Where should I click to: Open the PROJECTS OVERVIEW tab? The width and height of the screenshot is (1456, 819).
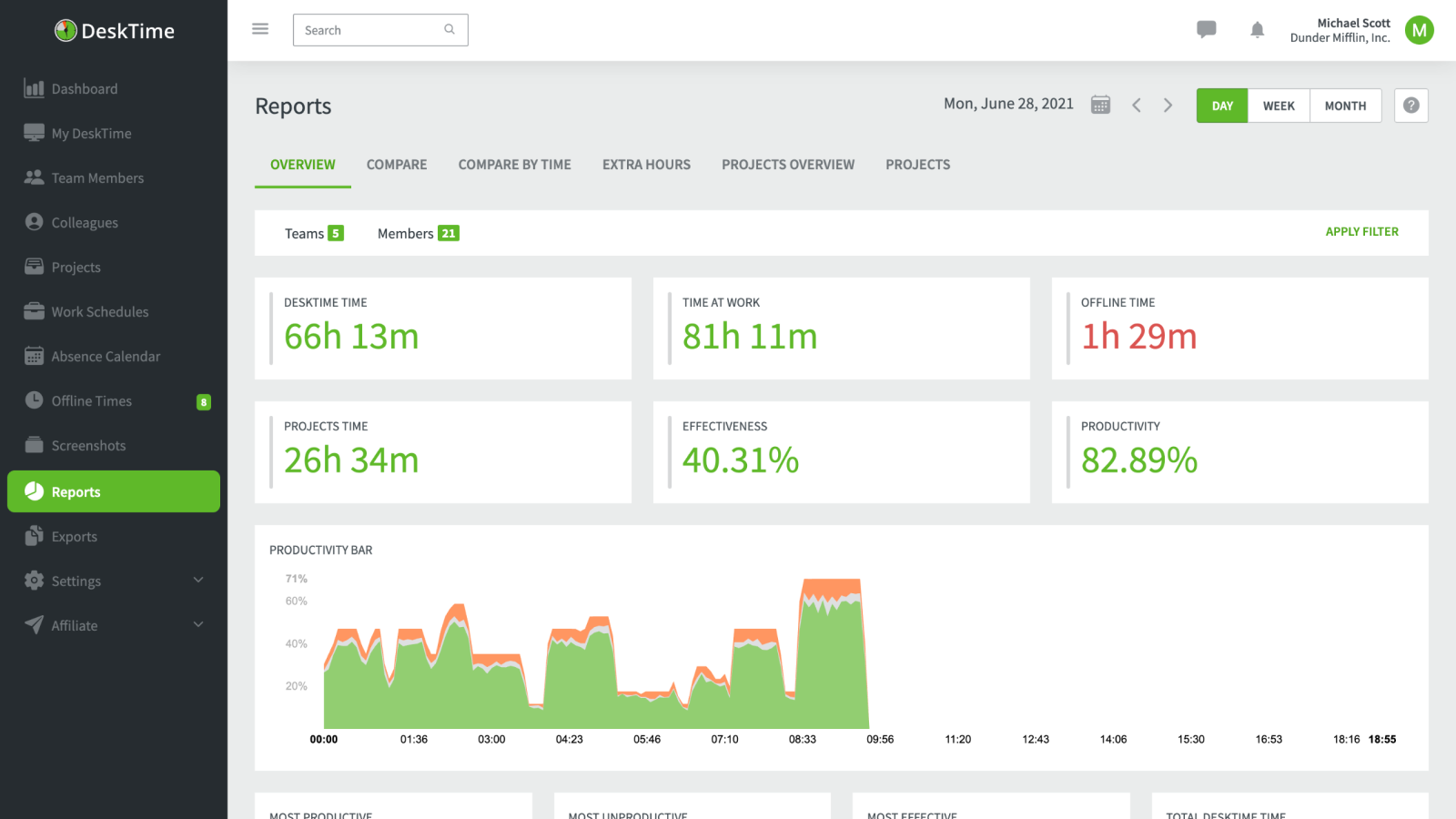tap(788, 165)
